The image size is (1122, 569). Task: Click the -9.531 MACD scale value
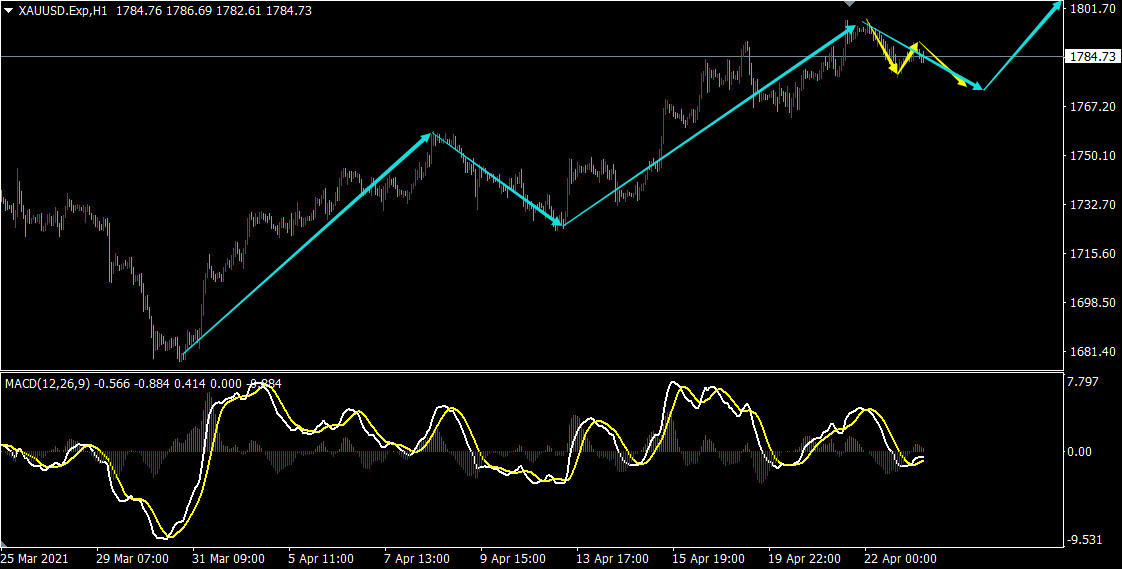1085,540
